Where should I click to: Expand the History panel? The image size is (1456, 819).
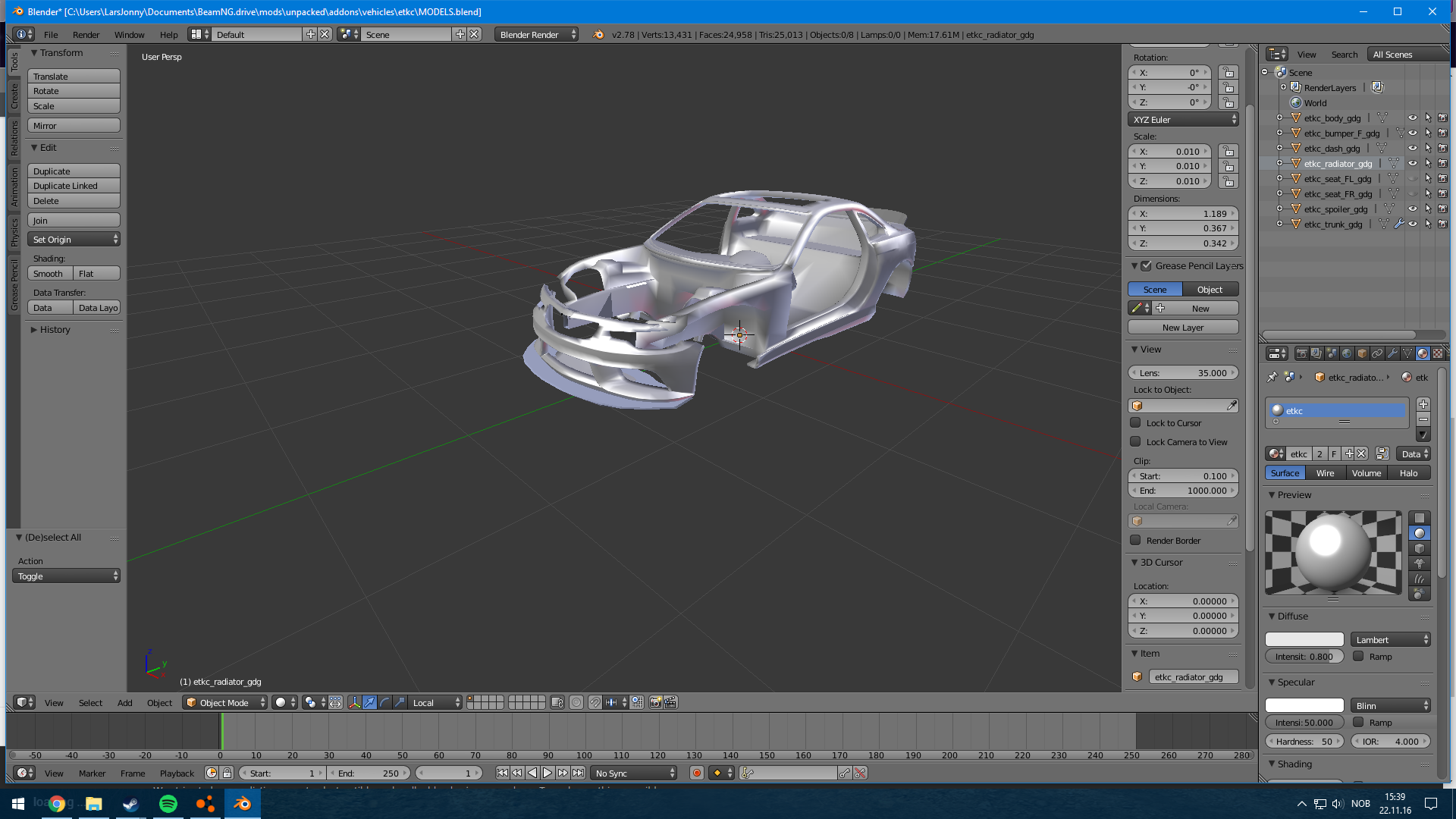coord(55,330)
